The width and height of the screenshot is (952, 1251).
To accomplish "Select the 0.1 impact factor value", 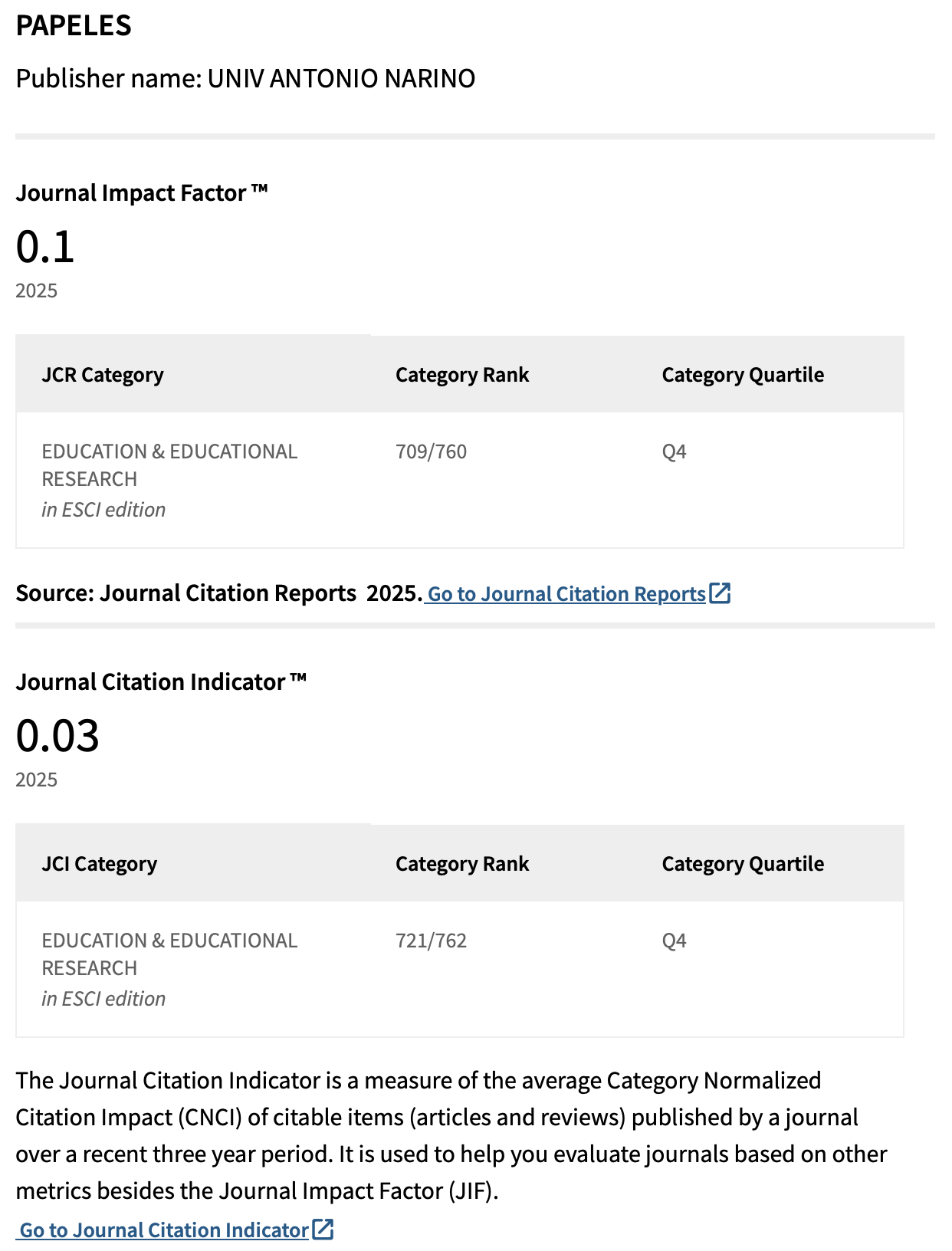I will coord(45,247).
